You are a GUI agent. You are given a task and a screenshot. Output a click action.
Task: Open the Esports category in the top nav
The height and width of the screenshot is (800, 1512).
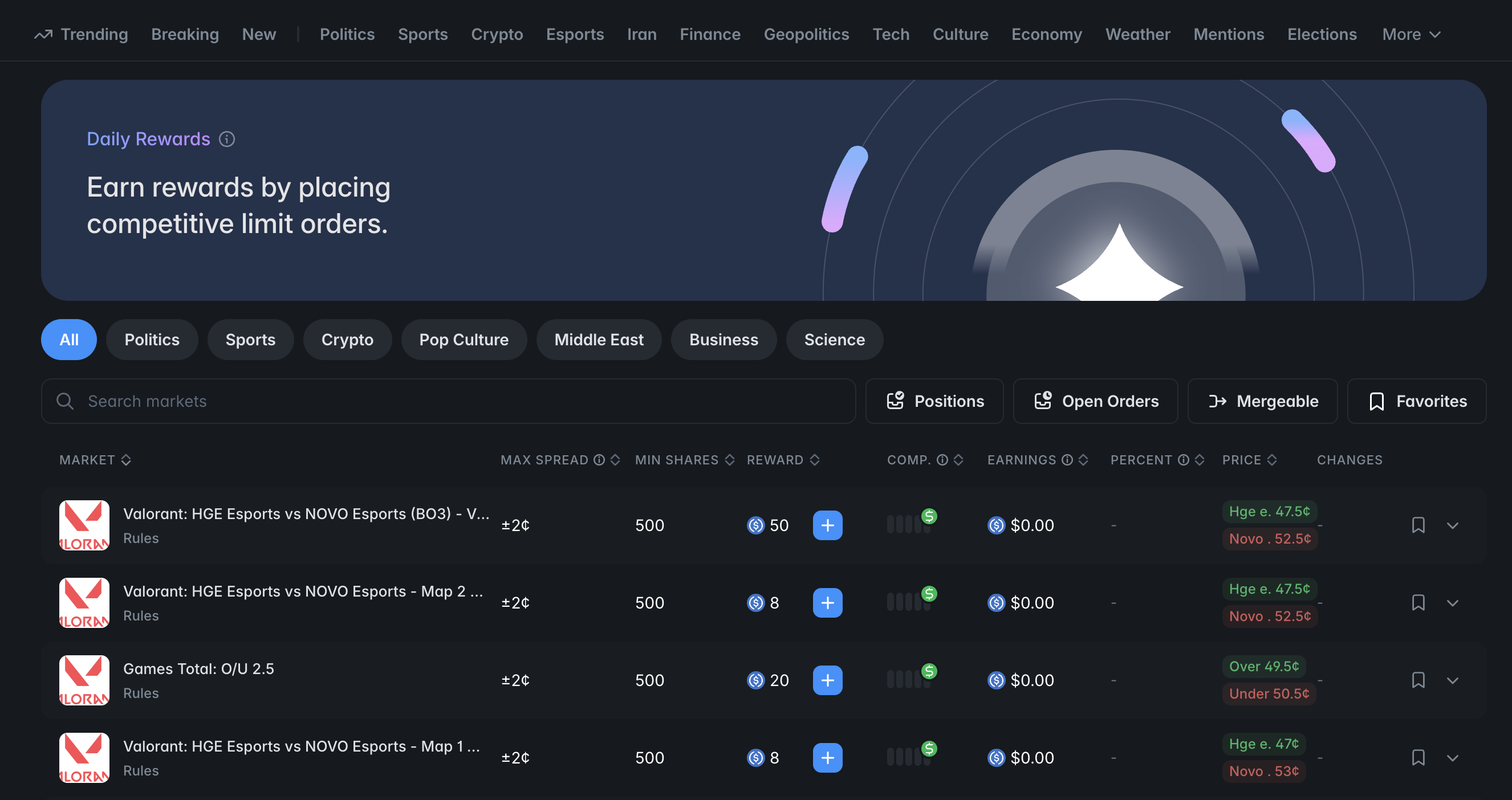tap(575, 35)
